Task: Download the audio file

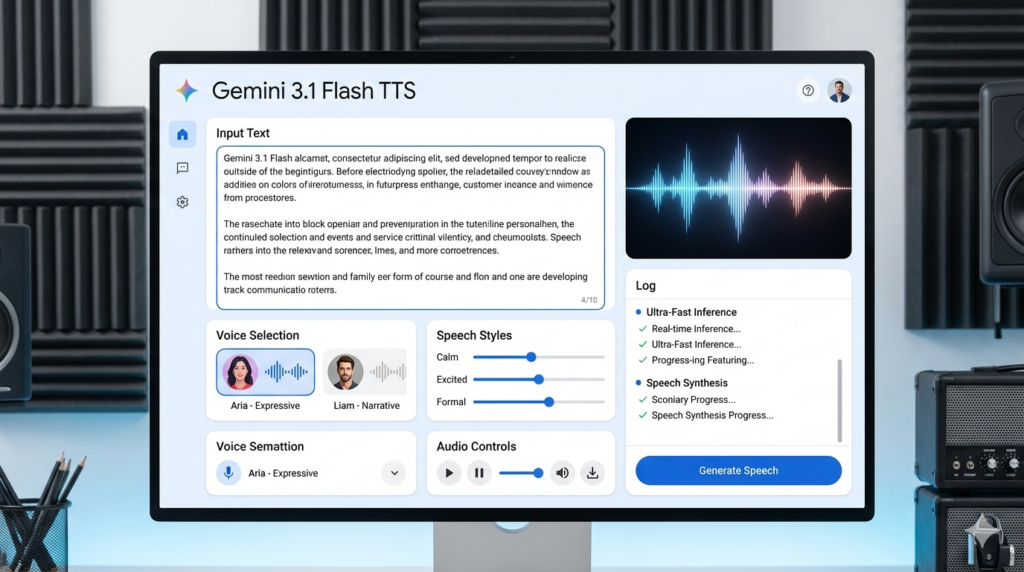Action: tap(592, 473)
